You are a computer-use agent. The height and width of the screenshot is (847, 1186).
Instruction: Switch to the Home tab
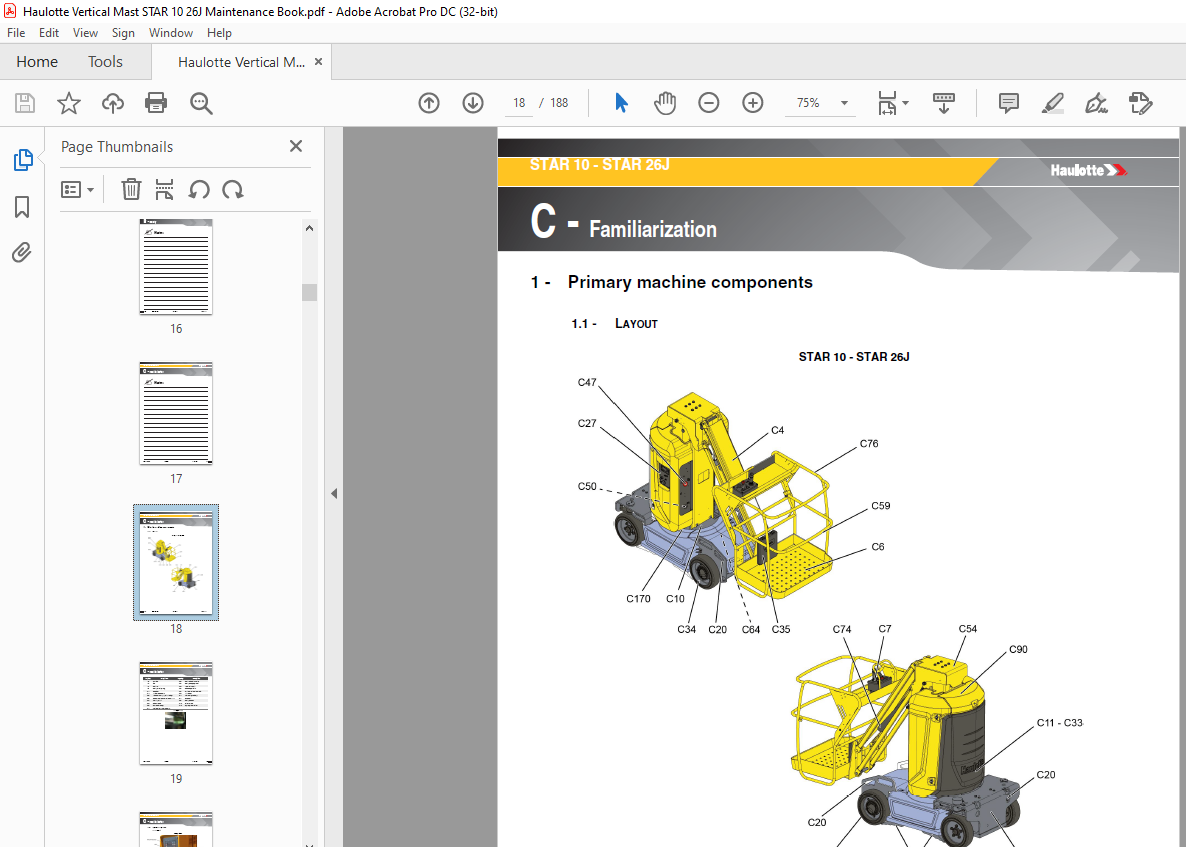point(37,62)
